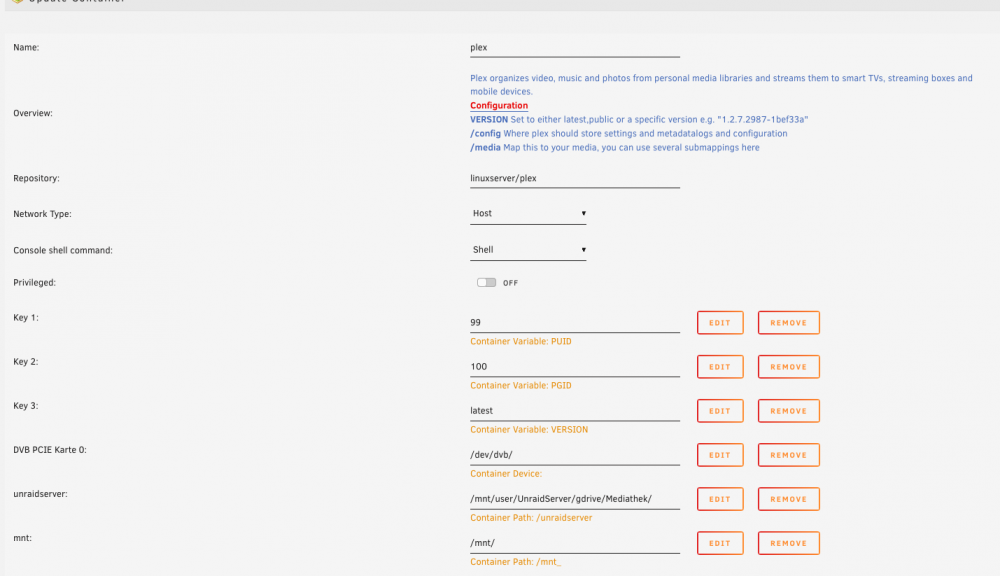
Task: Edit the mnt container path
Action: point(720,543)
